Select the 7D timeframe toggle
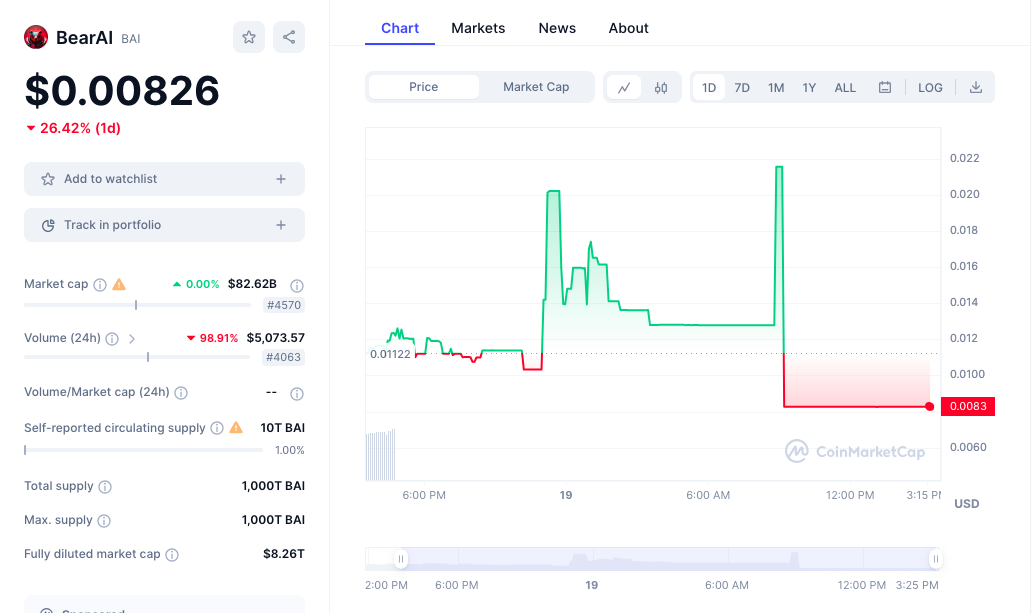The width and height of the screenshot is (1032, 613). click(742, 87)
